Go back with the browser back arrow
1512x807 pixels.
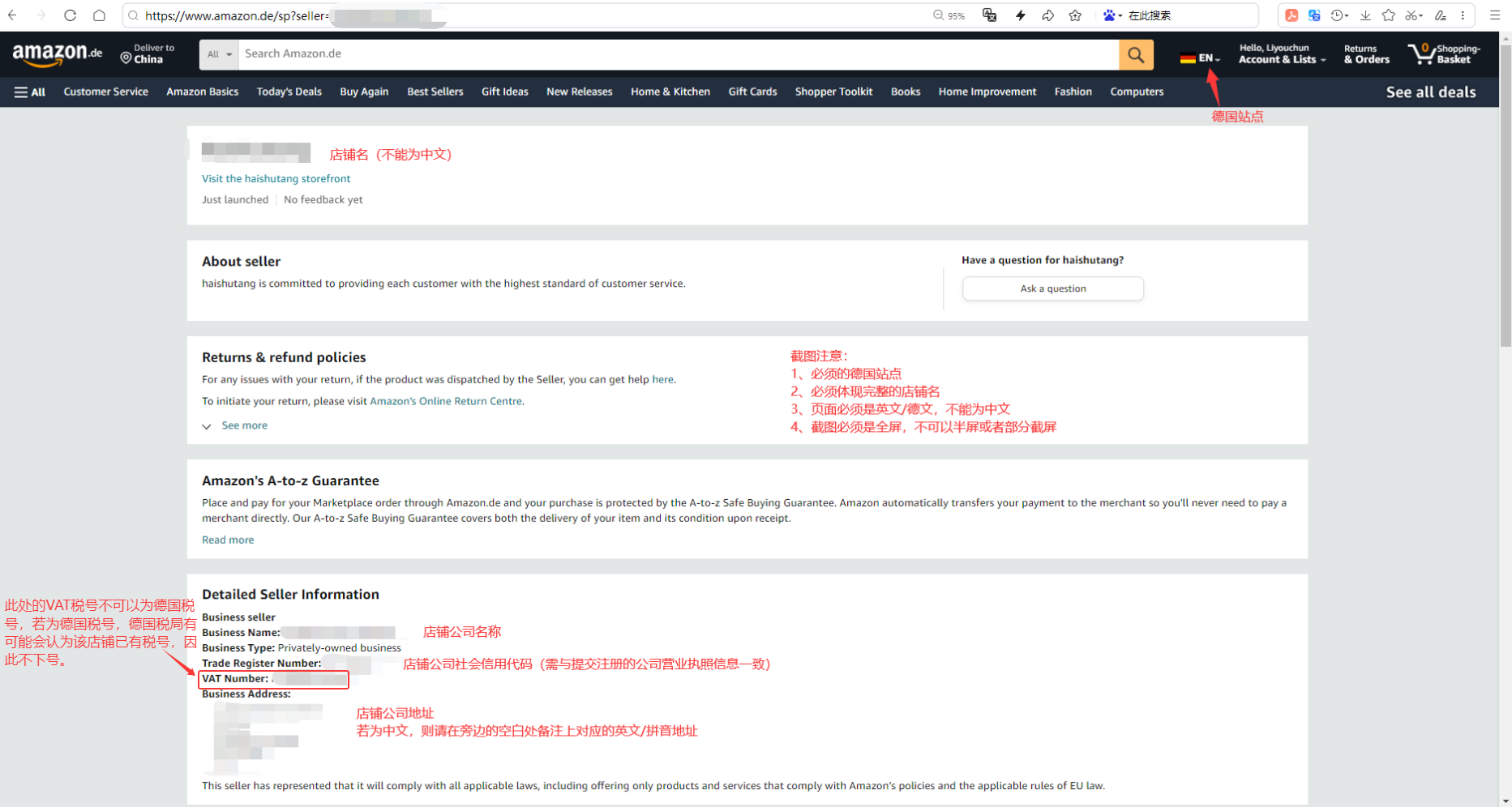12,15
